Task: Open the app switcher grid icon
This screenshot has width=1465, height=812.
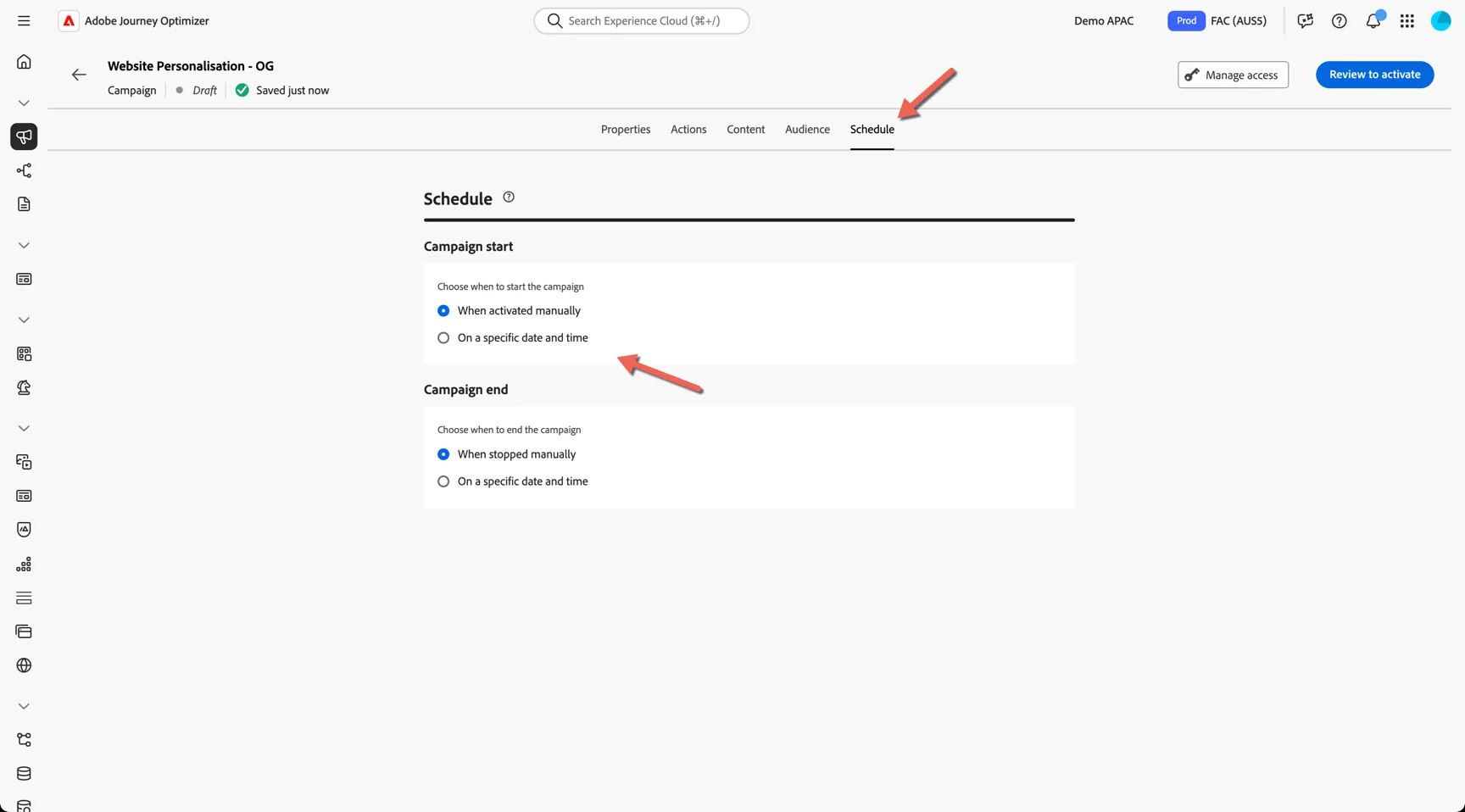Action: (1407, 21)
